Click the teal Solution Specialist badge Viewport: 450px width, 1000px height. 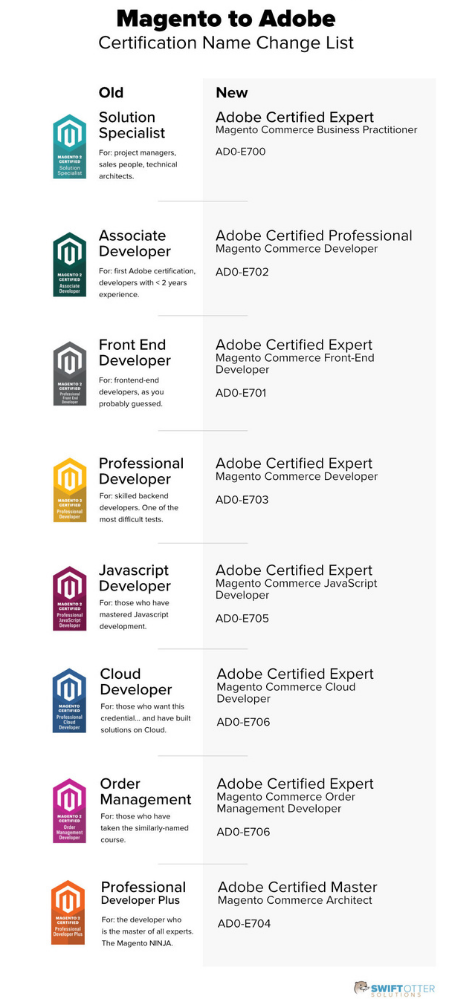(x=69, y=147)
